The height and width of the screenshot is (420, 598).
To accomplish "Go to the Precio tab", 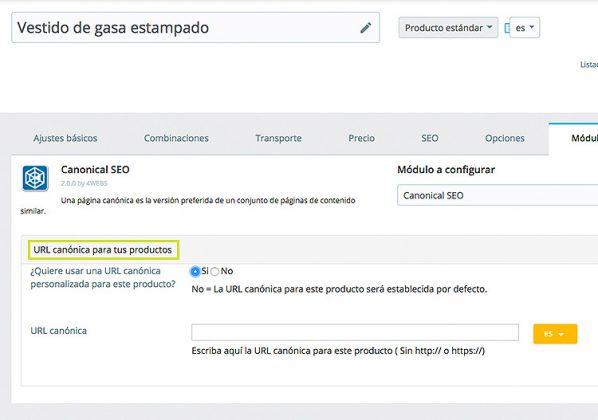I will [x=361, y=138].
